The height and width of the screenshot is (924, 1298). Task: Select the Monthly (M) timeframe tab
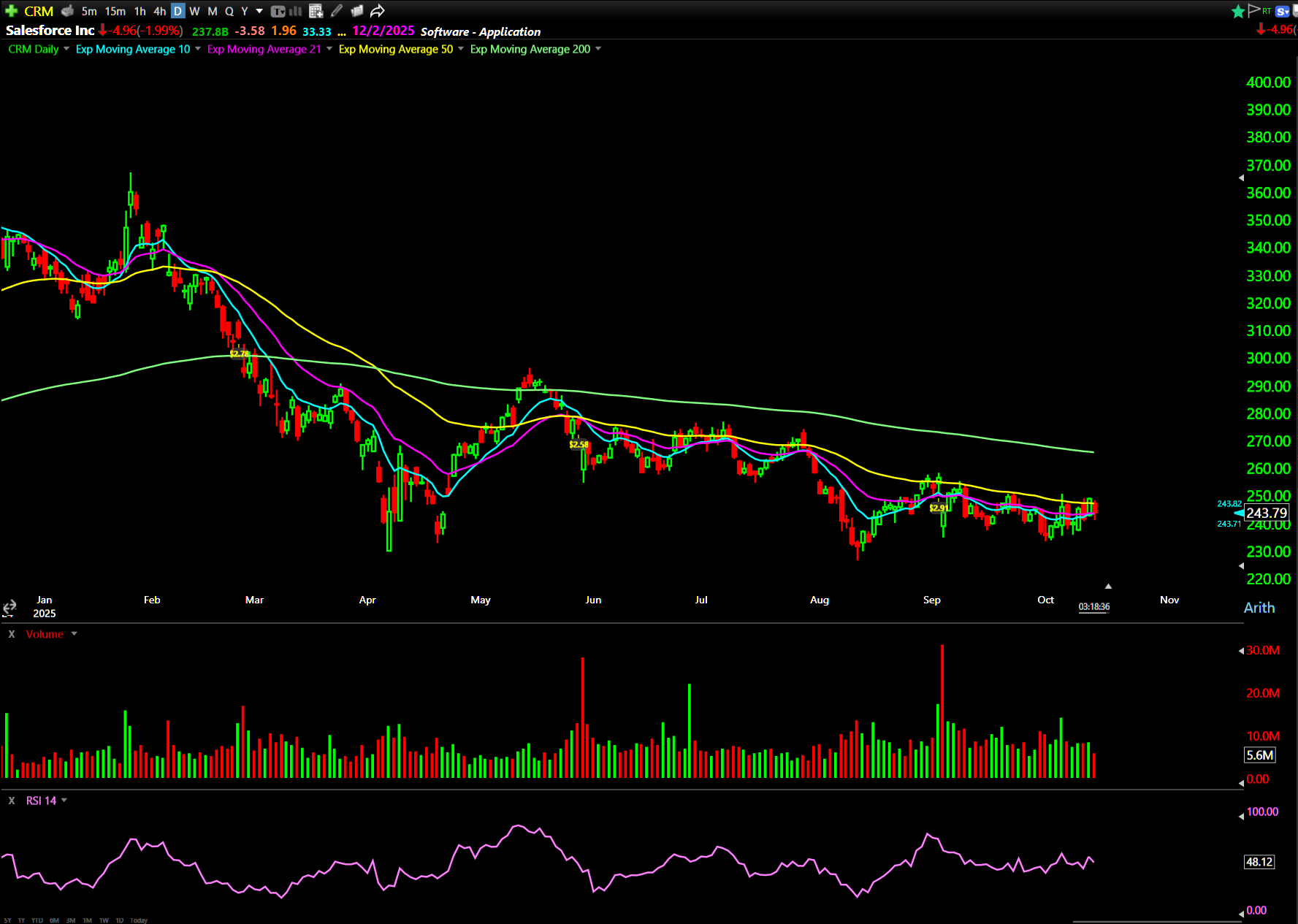(x=212, y=11)
